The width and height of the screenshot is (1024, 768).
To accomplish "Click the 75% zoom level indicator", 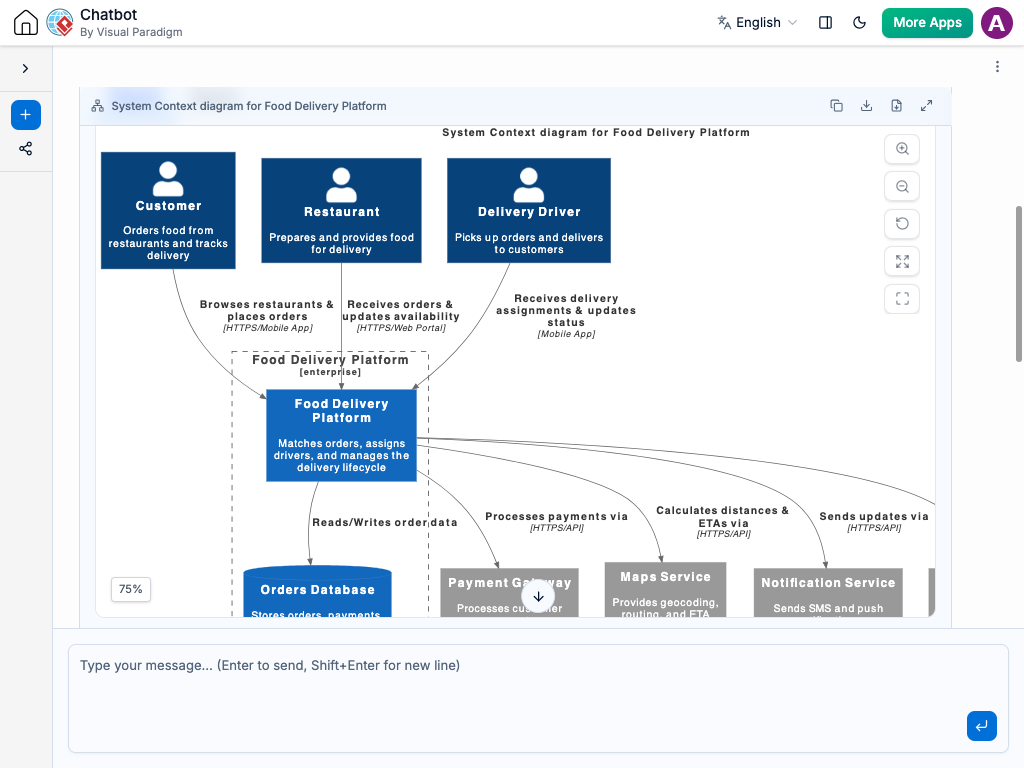I will coord(131,589).
